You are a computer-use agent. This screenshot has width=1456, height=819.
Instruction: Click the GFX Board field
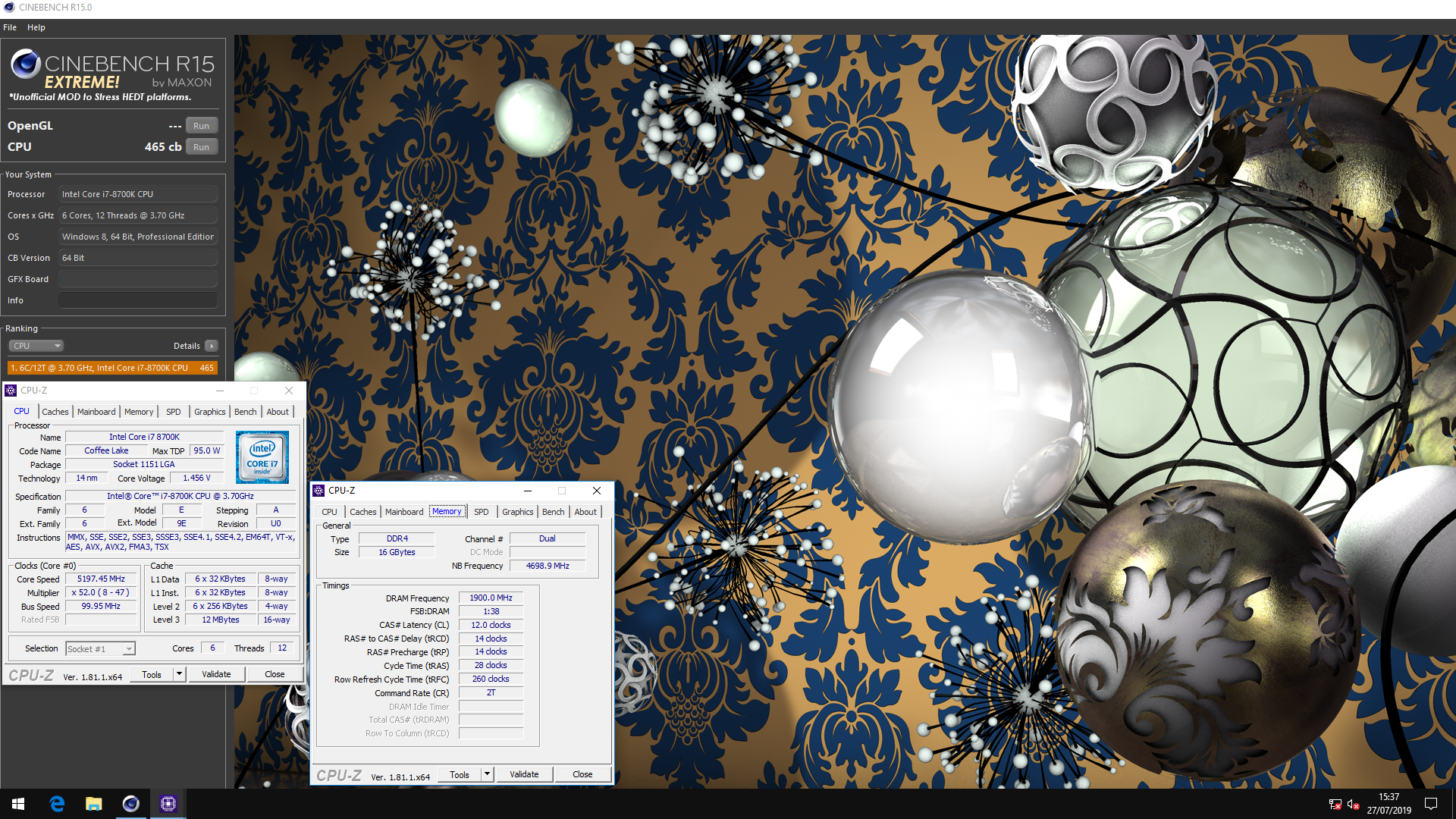(x=138, y=279)
